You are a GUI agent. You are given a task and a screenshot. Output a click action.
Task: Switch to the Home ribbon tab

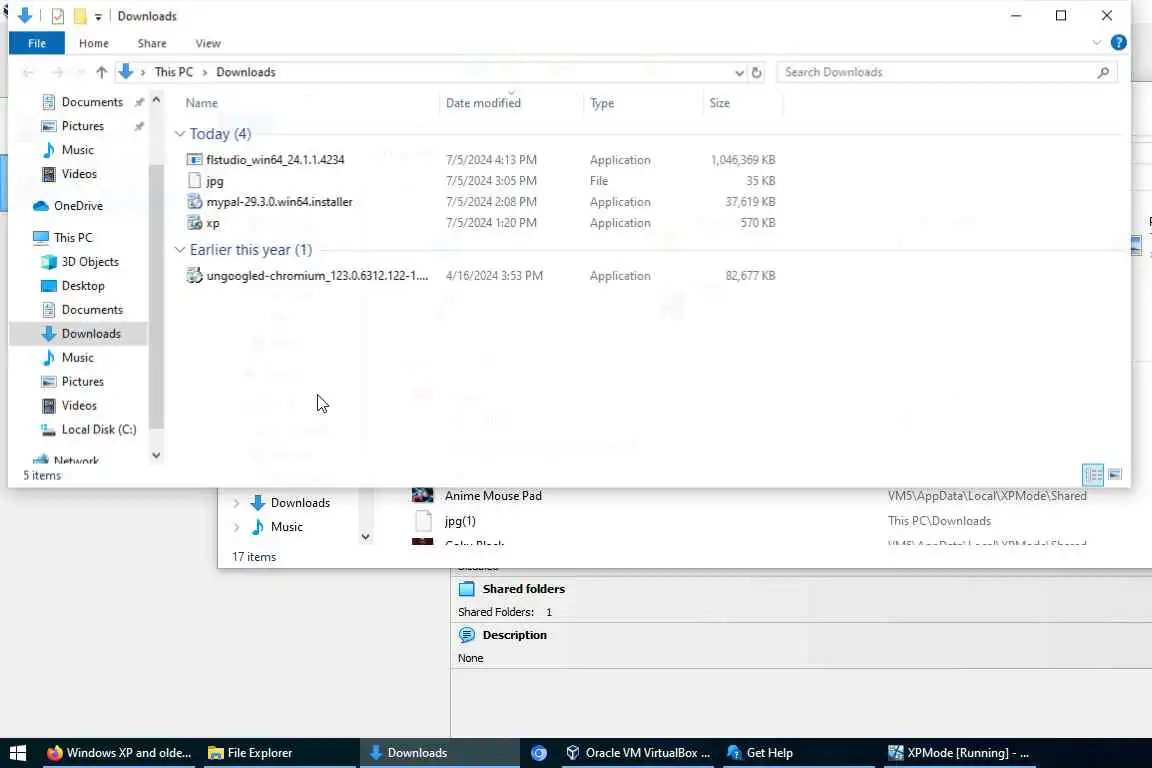[94, 43]
